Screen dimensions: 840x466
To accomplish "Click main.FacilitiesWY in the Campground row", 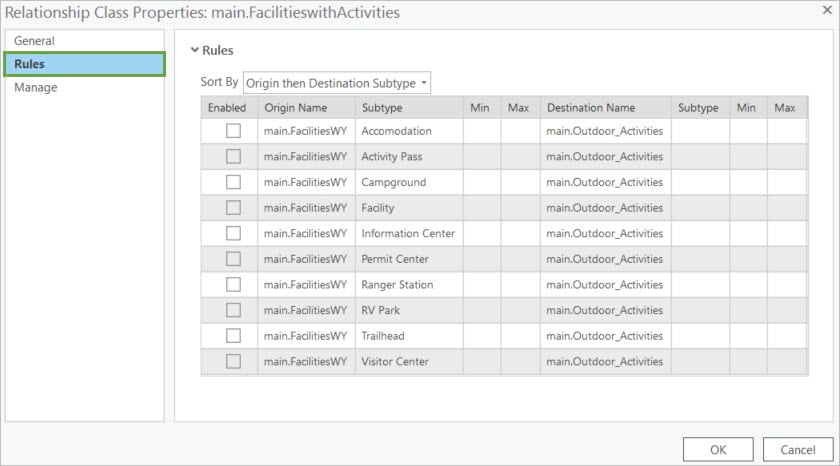I will click(x=305, y=182).
